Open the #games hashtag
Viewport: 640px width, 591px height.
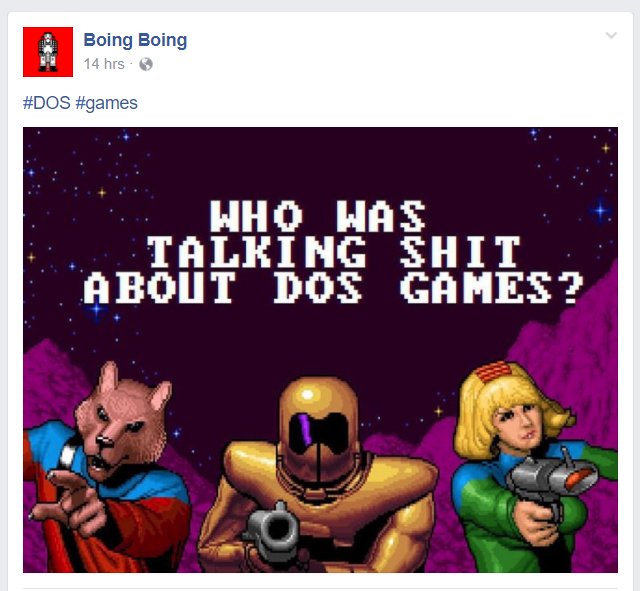coord(107,103)
